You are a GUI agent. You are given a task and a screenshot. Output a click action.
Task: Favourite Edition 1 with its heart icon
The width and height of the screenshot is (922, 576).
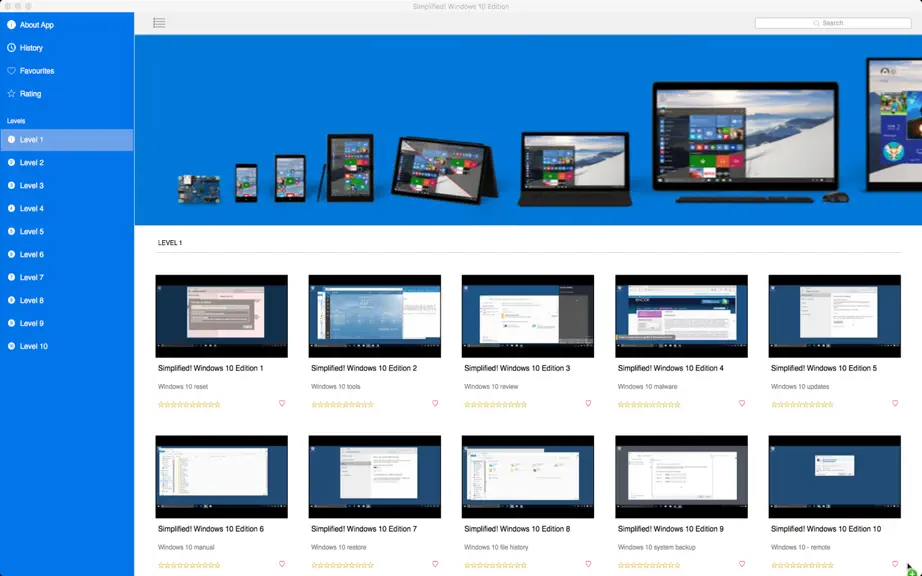click(282, 403)
